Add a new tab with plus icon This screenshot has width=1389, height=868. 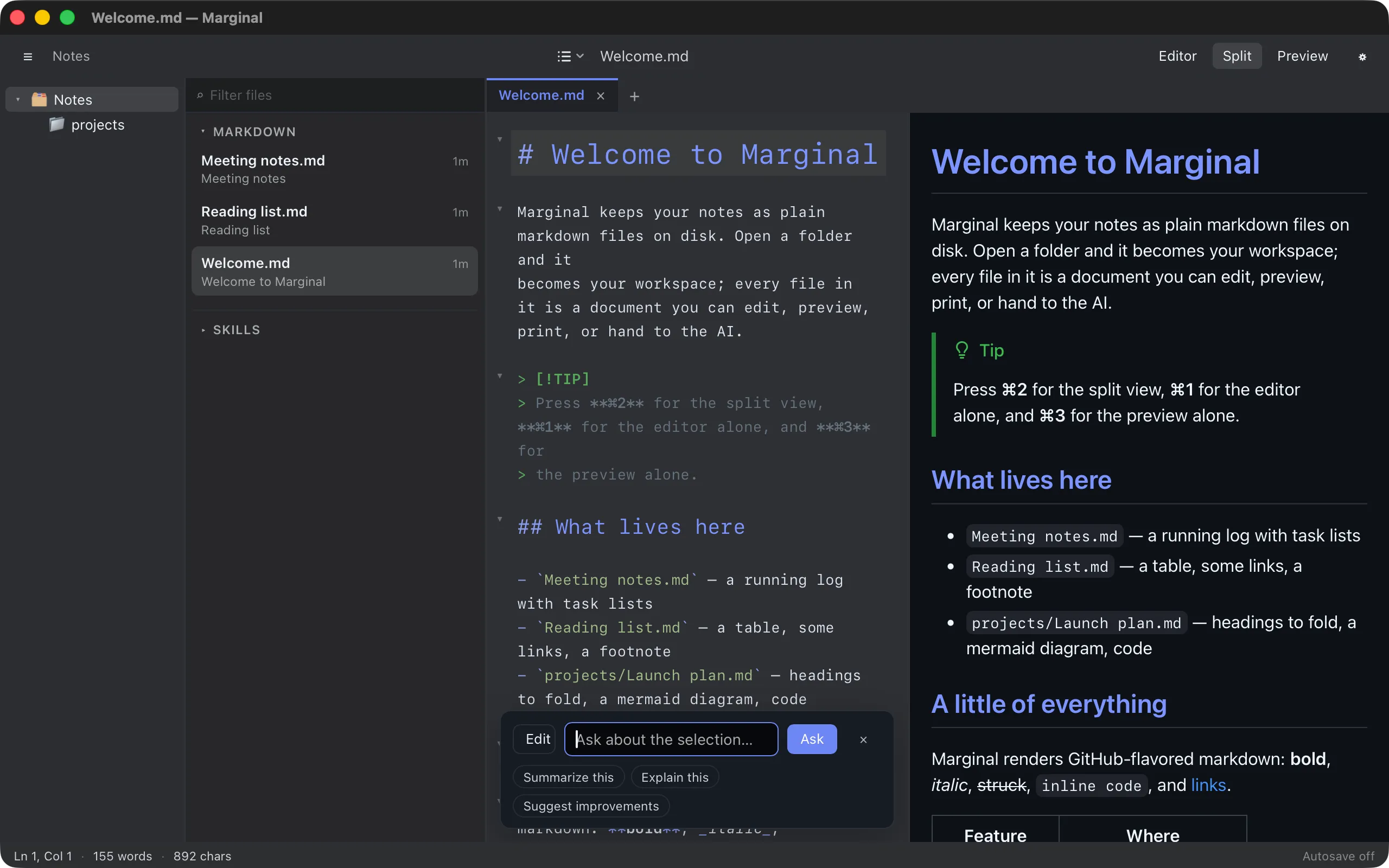(634, 97)
